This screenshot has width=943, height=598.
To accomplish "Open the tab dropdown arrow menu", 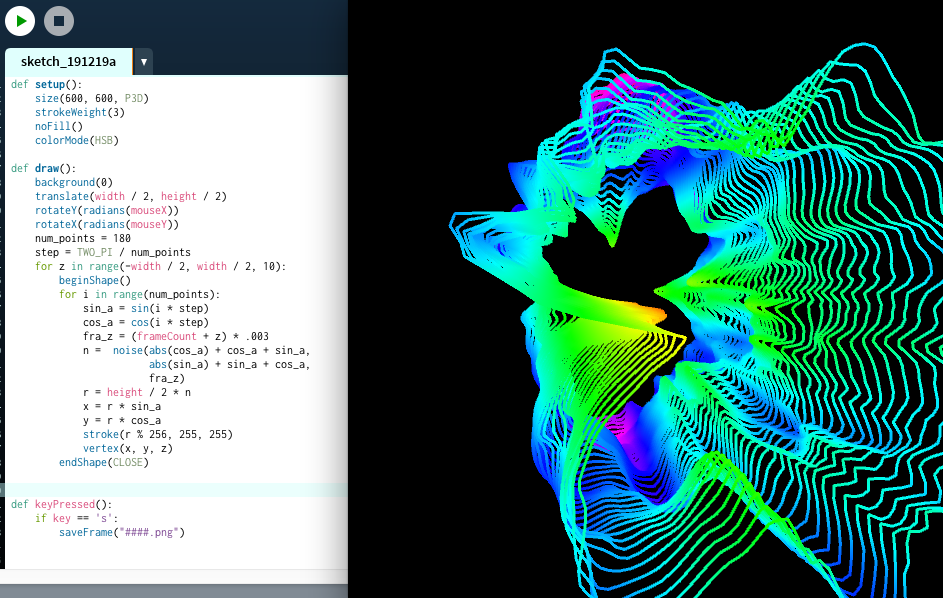I will click(x=144, y=62).
